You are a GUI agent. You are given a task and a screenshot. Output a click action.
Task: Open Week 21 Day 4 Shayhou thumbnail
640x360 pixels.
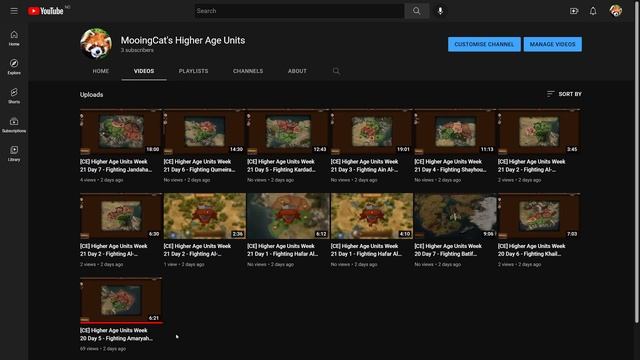point(456,131)
